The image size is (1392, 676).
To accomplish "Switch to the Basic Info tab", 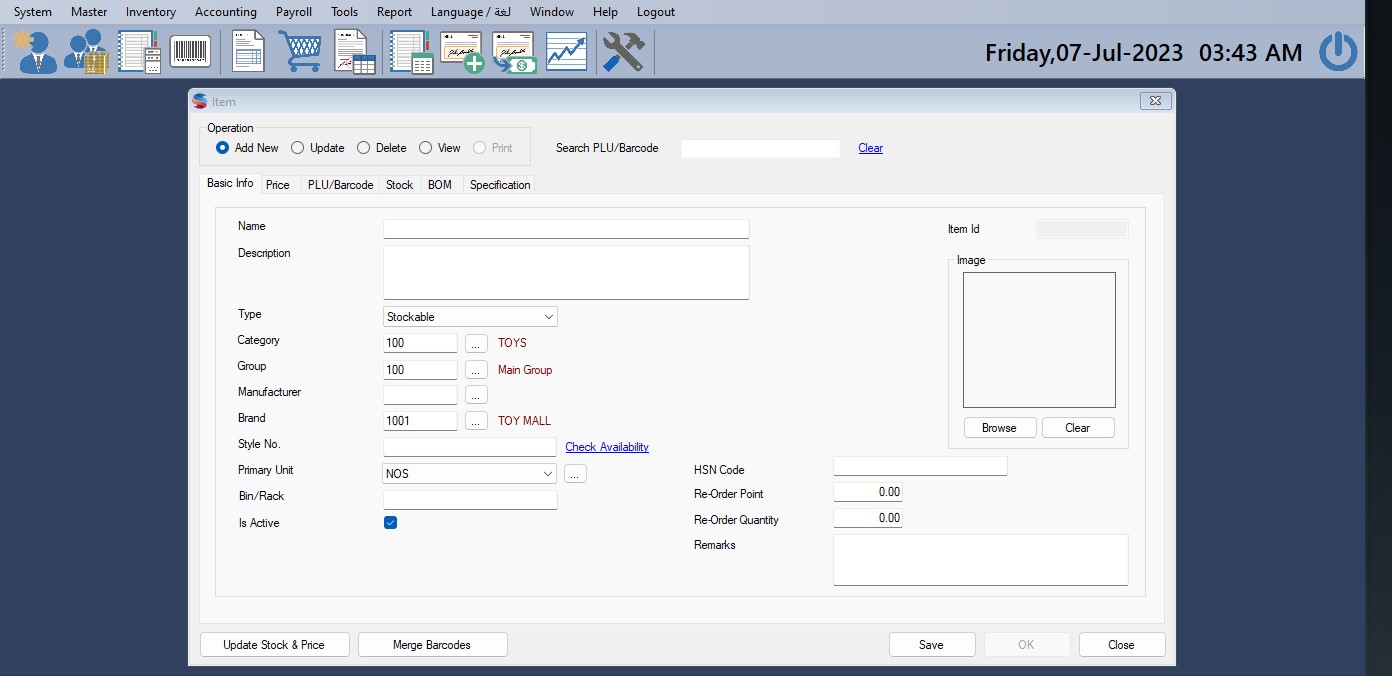I will tap(230, 184).
